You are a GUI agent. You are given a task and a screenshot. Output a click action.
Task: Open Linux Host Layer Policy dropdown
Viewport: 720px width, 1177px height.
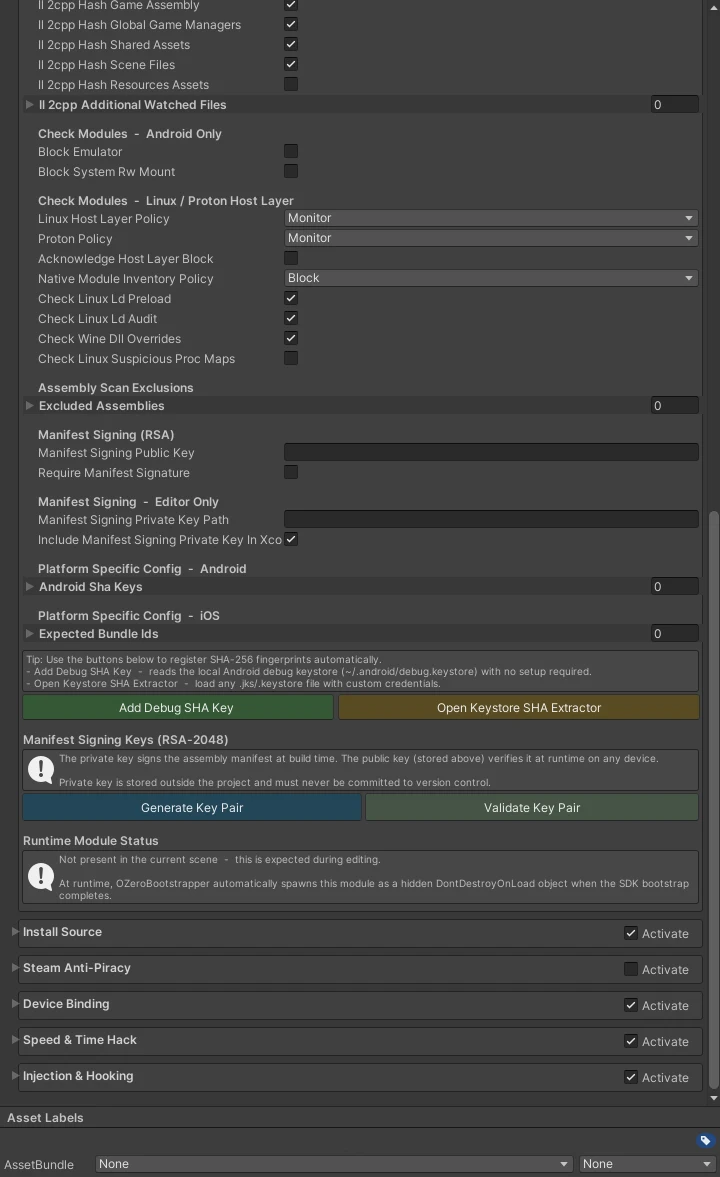click(491, 218)
